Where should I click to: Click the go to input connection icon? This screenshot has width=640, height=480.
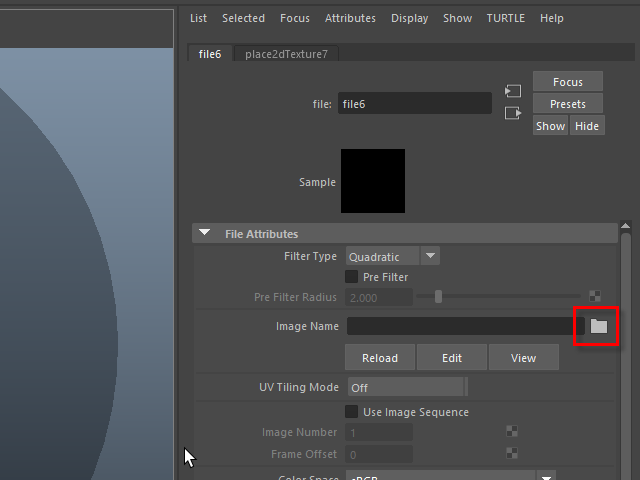coord(513,91)
